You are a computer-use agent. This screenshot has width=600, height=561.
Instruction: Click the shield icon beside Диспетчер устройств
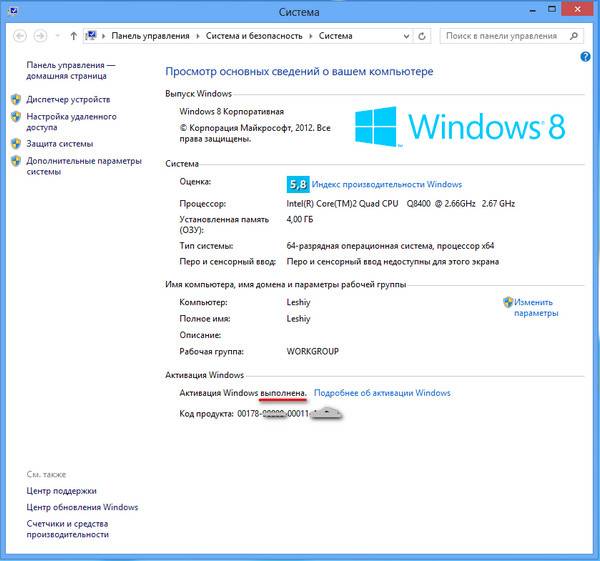pos(16,99)
